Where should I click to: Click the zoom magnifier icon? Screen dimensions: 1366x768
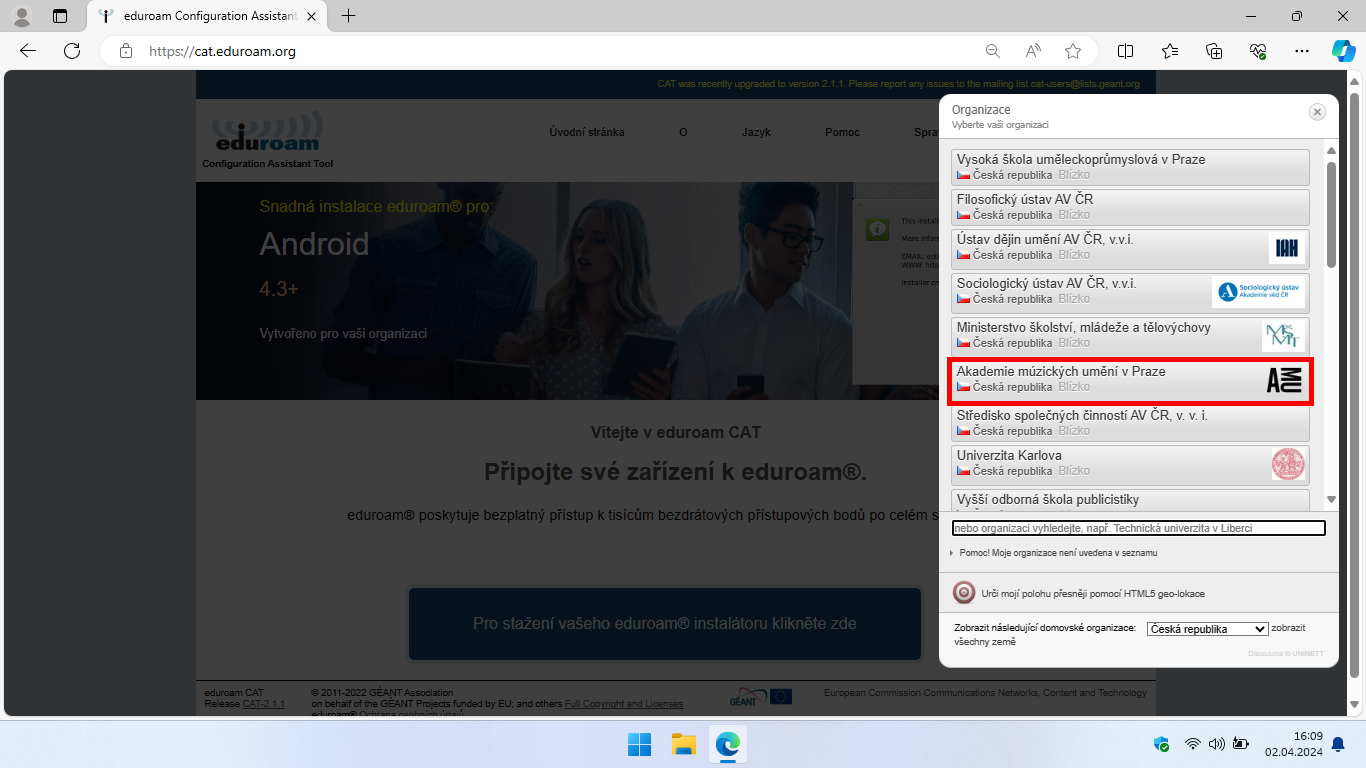pos(992,51)
